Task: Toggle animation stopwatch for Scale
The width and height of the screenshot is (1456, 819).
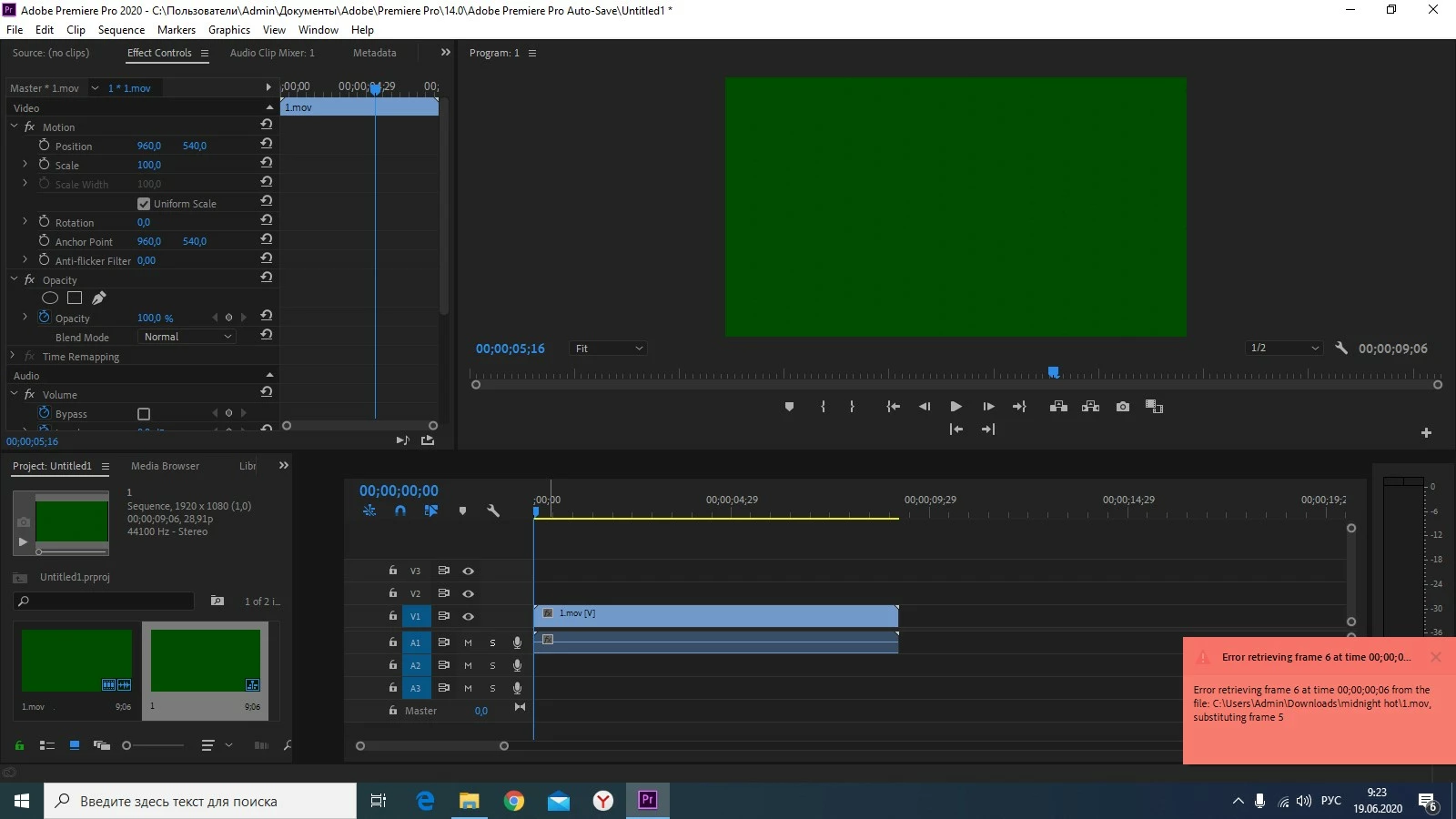Action: pos(44,164)
